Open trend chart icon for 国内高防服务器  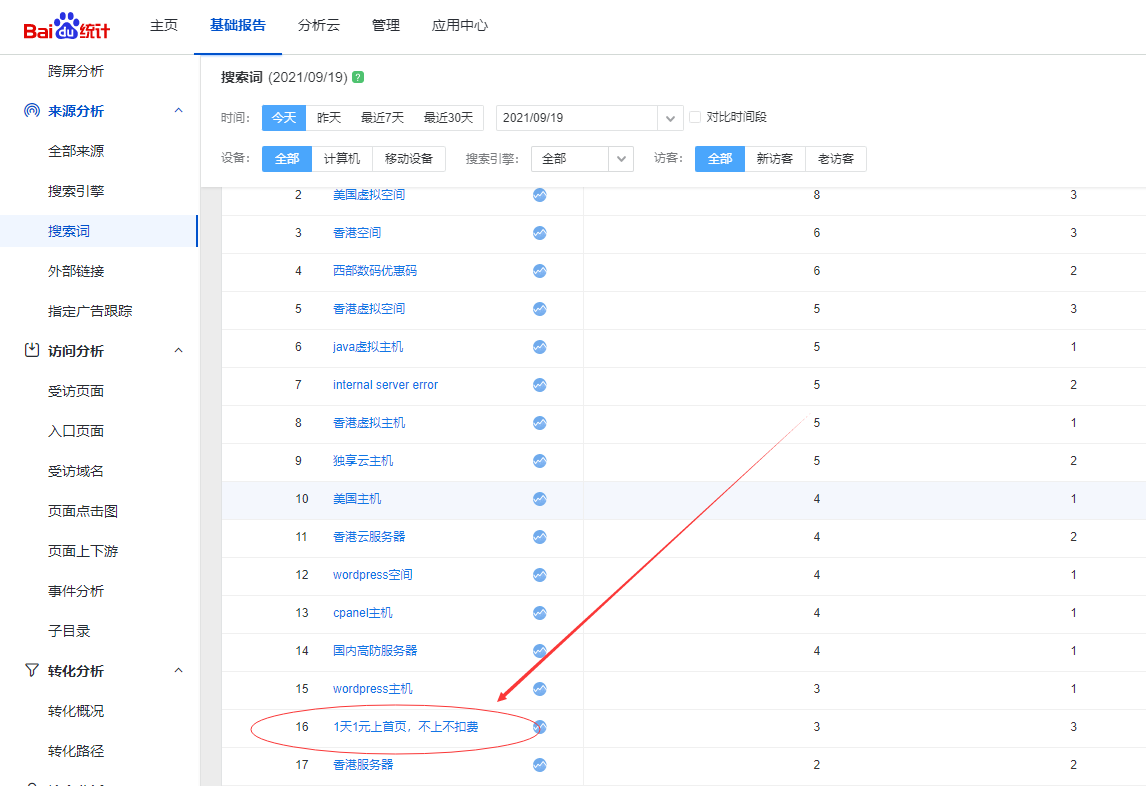(539, 651)
